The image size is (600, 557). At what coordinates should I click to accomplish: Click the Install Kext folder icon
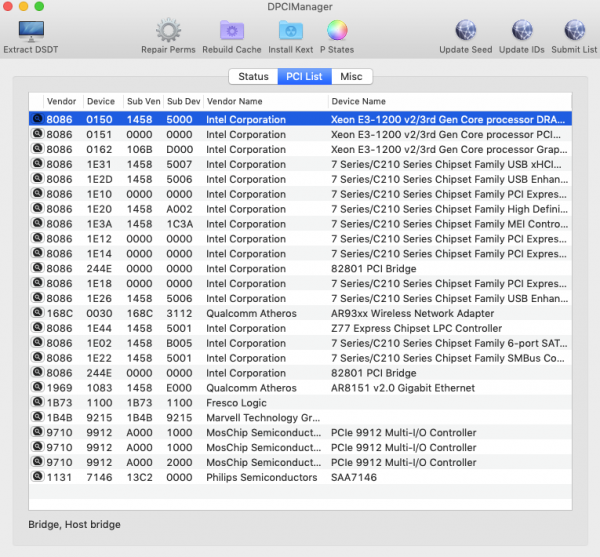tap(291, 30)
